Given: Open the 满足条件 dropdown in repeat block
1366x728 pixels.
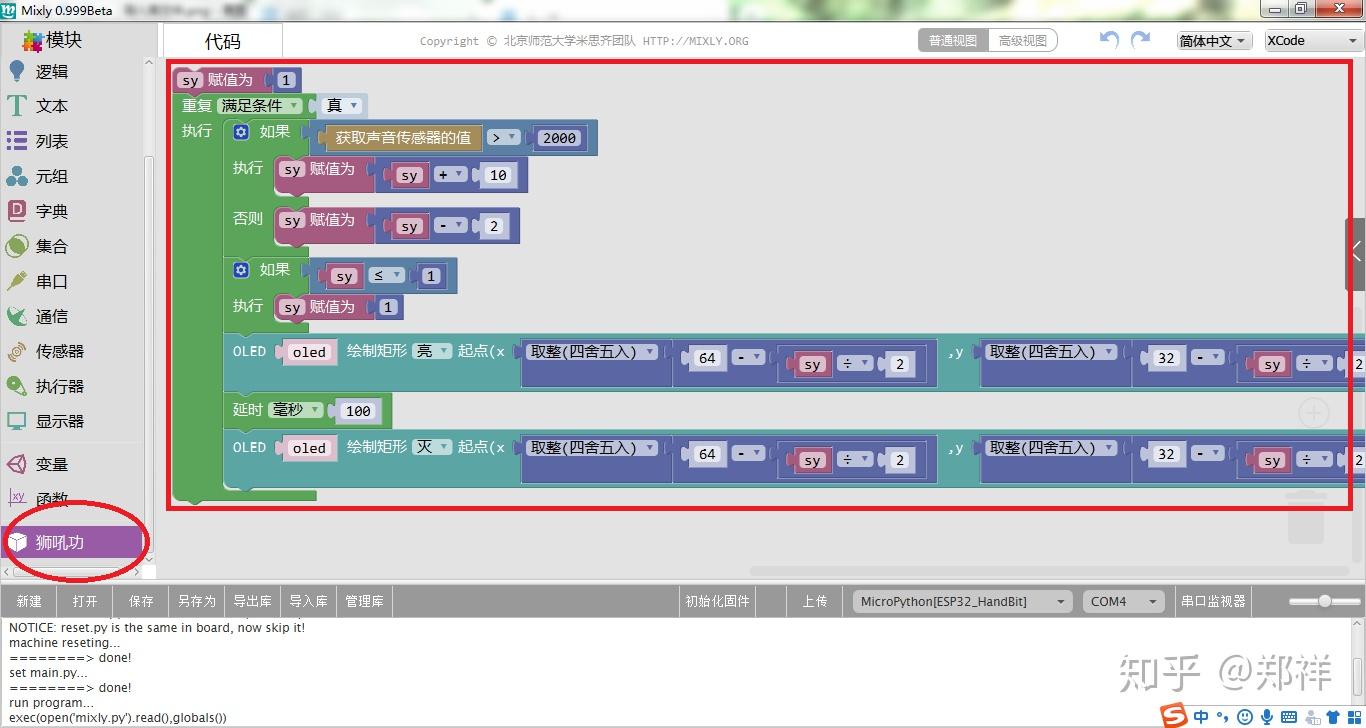Looking at the screenshot, I should click(x=260, y=105).
